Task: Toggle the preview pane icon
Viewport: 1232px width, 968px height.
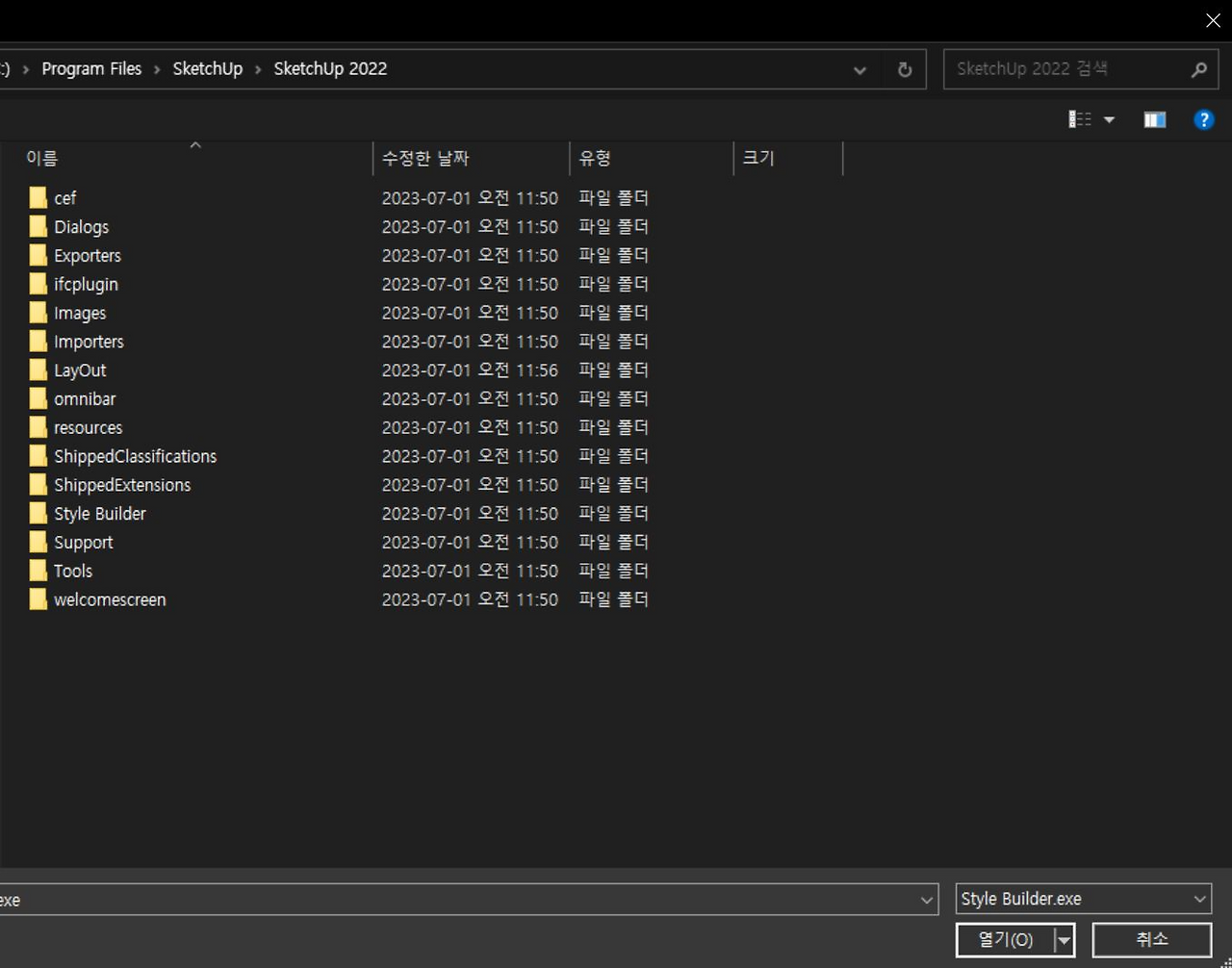Action: [x=1155, y=119]
